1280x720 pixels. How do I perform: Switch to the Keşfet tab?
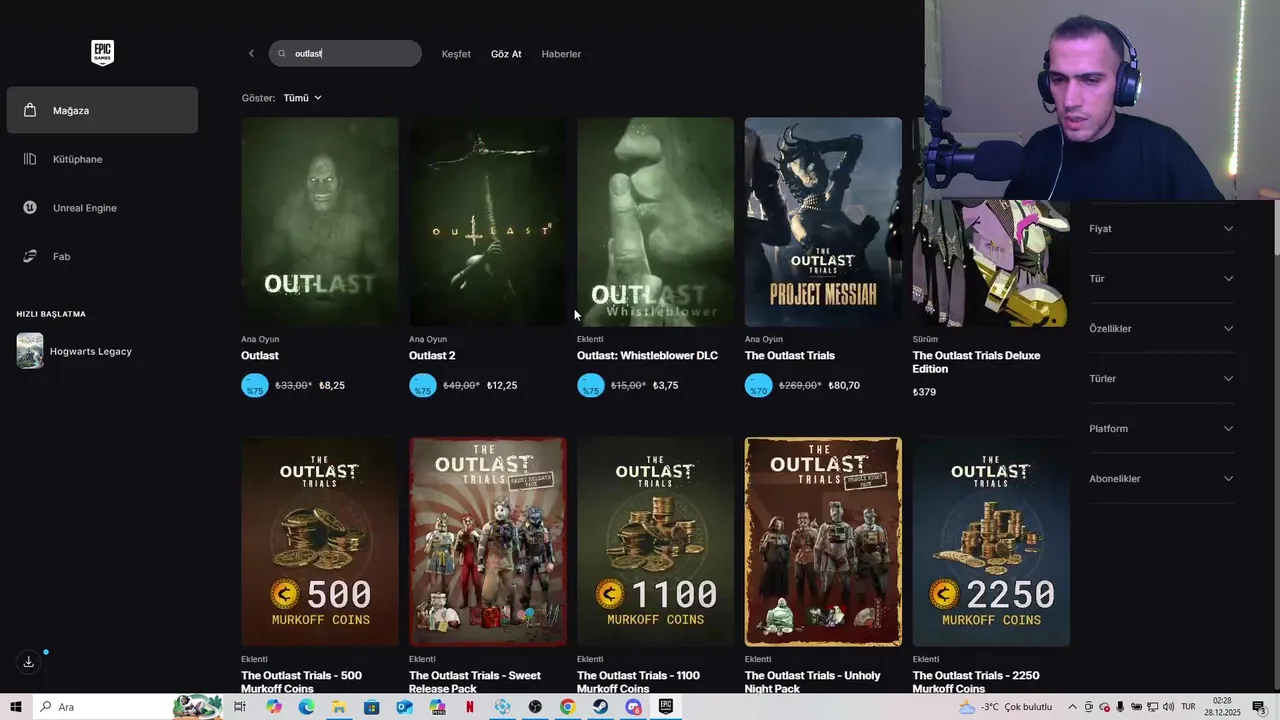pyautogui.click(x=456, y=54)
